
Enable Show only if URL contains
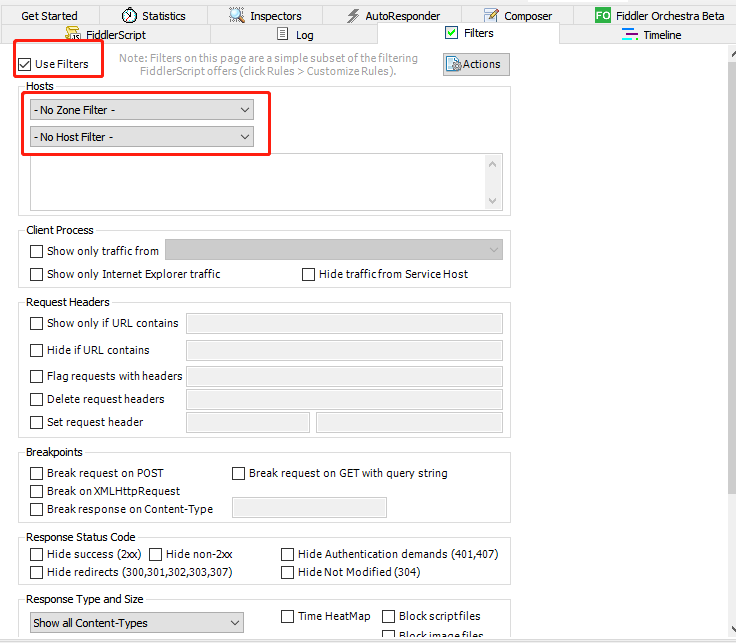coord(36,323)
